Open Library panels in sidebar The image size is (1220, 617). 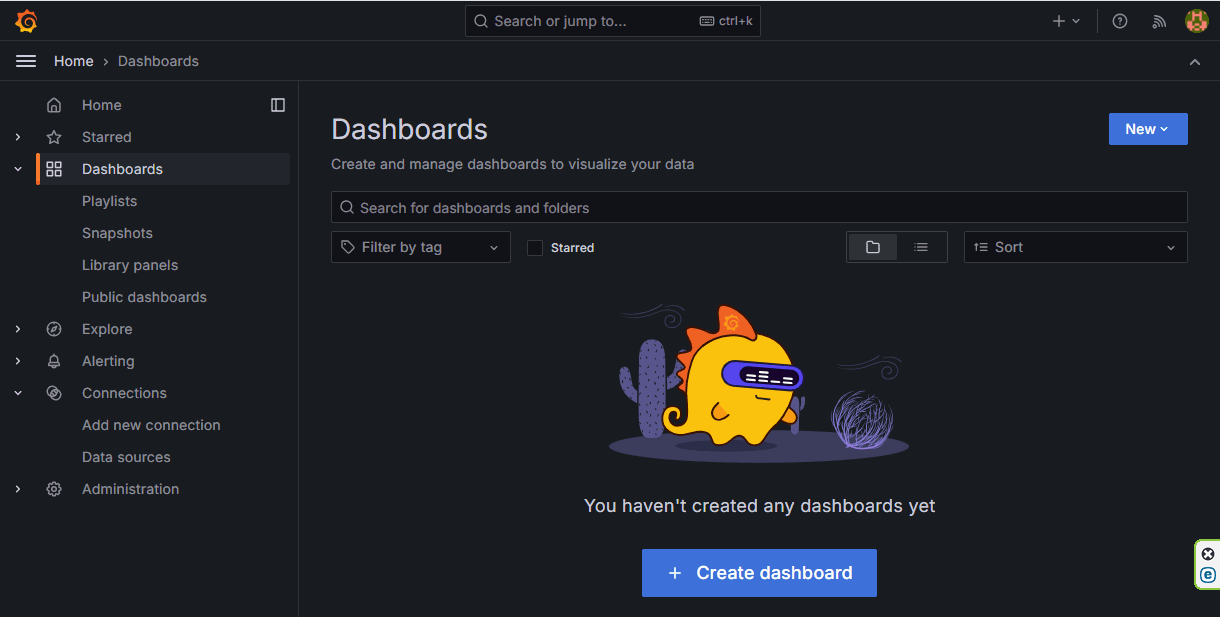pyautogui.click(x=130, y=265)
